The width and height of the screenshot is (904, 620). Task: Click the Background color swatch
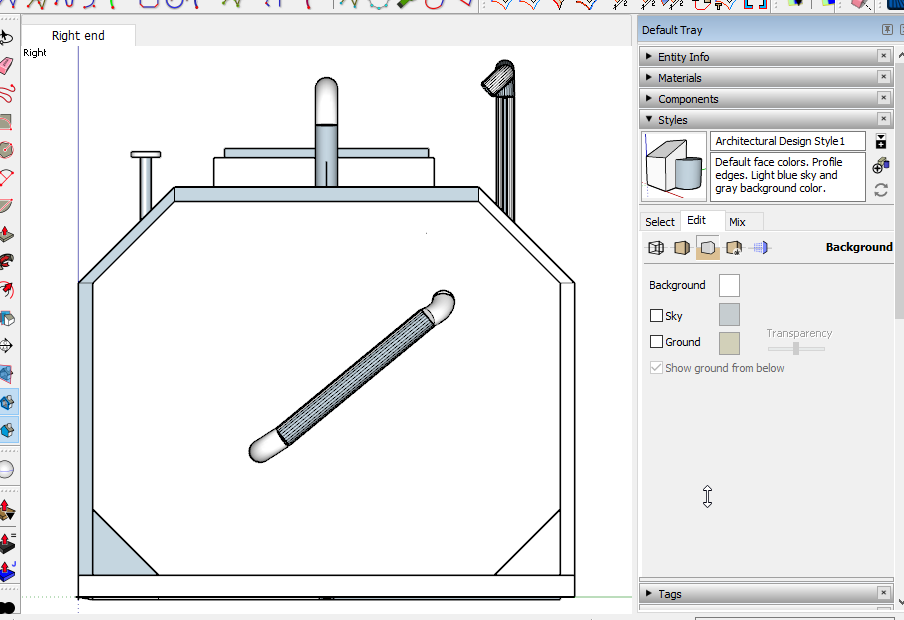point(729,286)
